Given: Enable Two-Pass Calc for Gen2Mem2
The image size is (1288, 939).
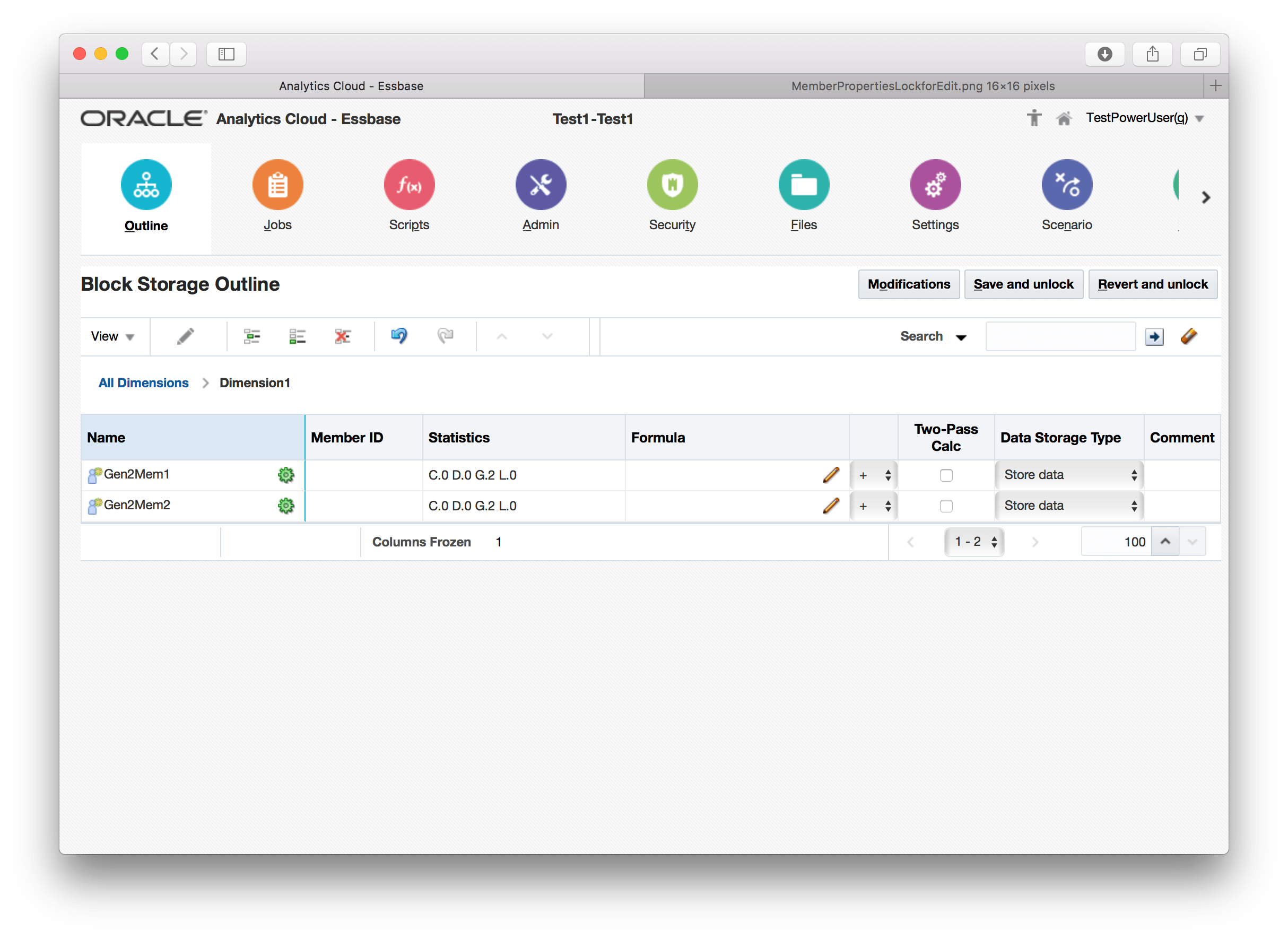Looking at the screenshot, I should (946, 506).
